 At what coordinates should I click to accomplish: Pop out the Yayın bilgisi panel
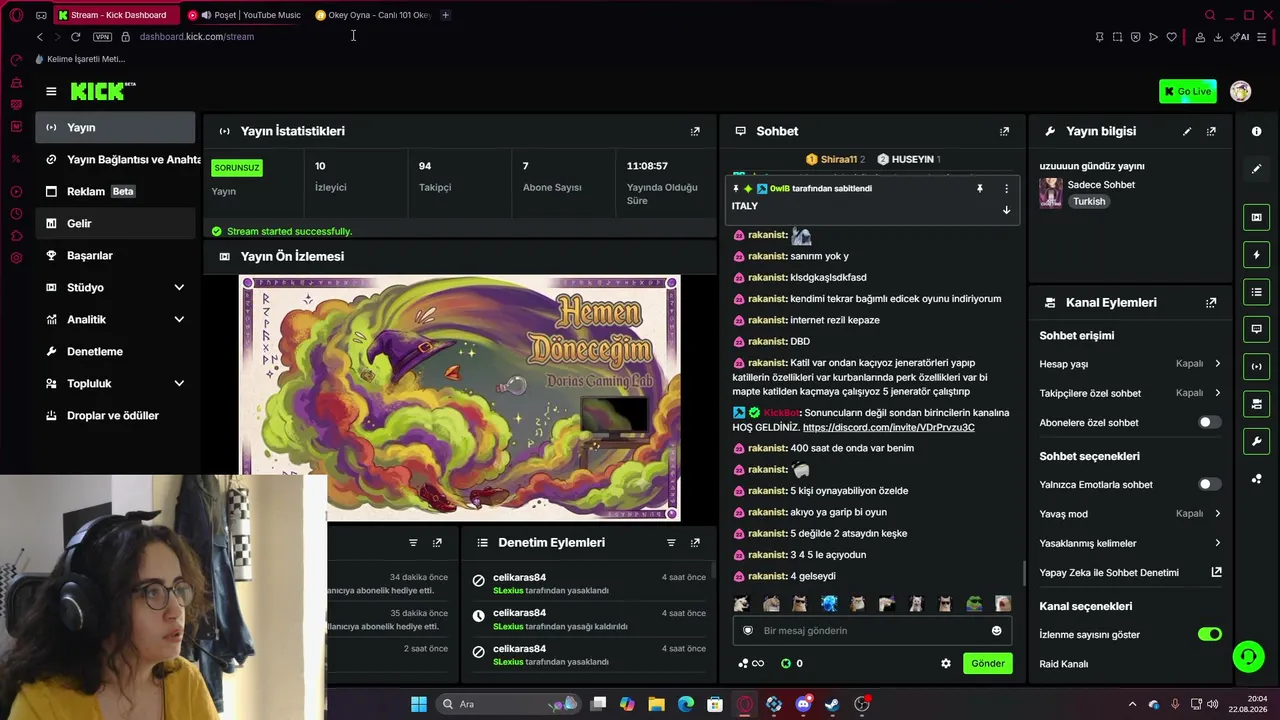(1211, 131)
